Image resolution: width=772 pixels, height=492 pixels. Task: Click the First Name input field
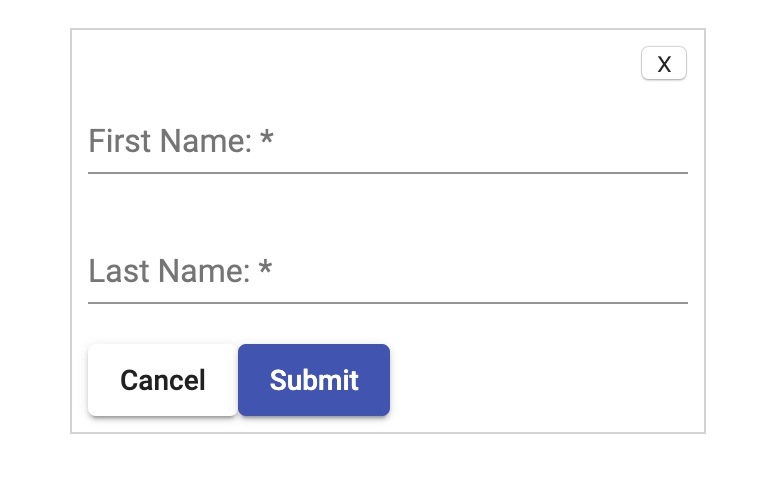pos(388,141)
